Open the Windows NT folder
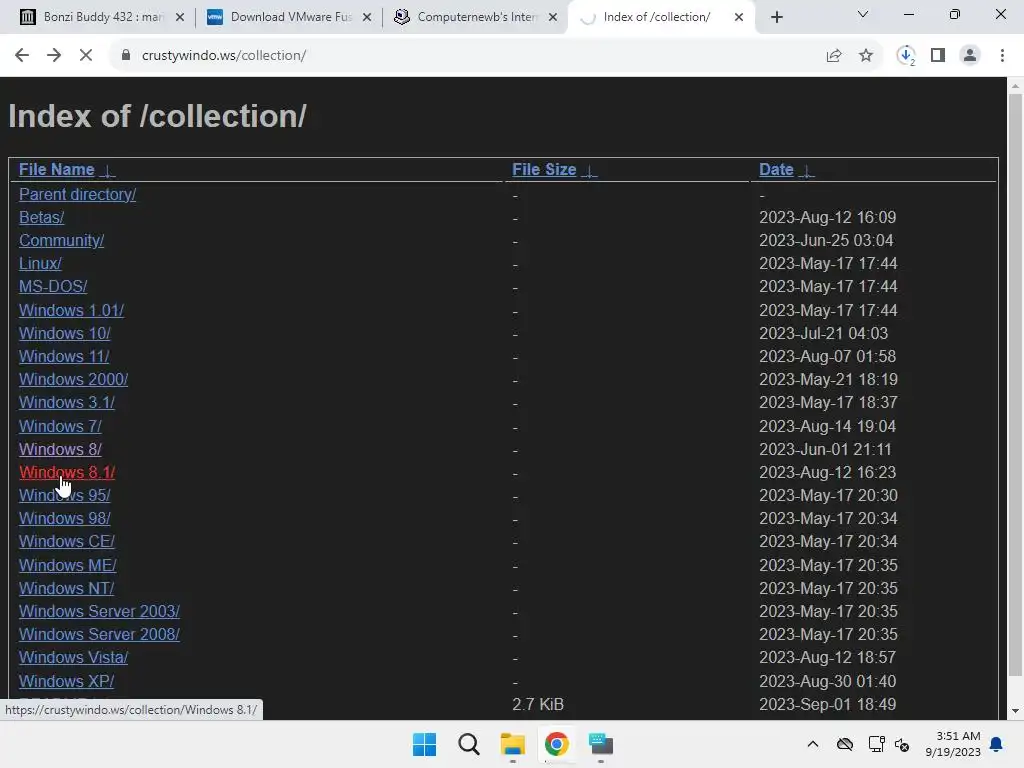 point(67,588)
